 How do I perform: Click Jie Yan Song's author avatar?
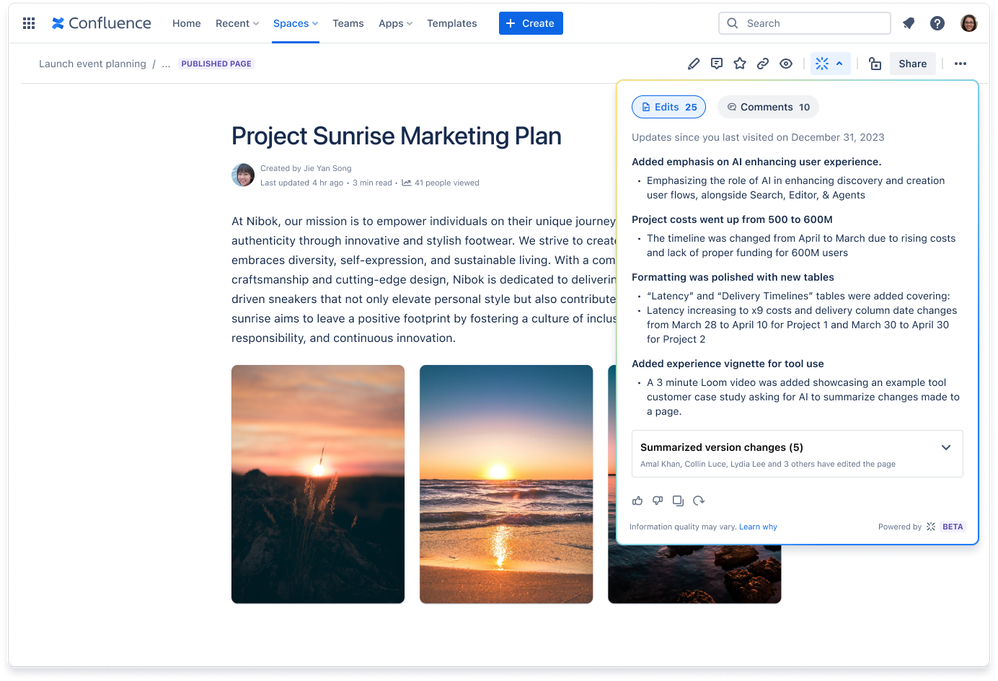point(243,174)
